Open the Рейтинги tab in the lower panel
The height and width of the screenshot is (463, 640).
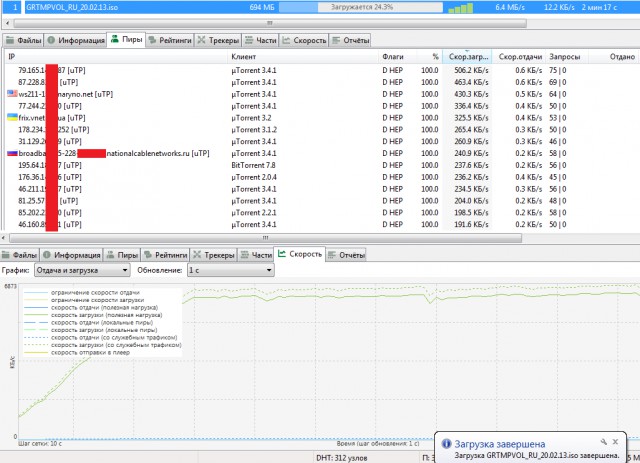pyautogui.click(x=165, y=255)
